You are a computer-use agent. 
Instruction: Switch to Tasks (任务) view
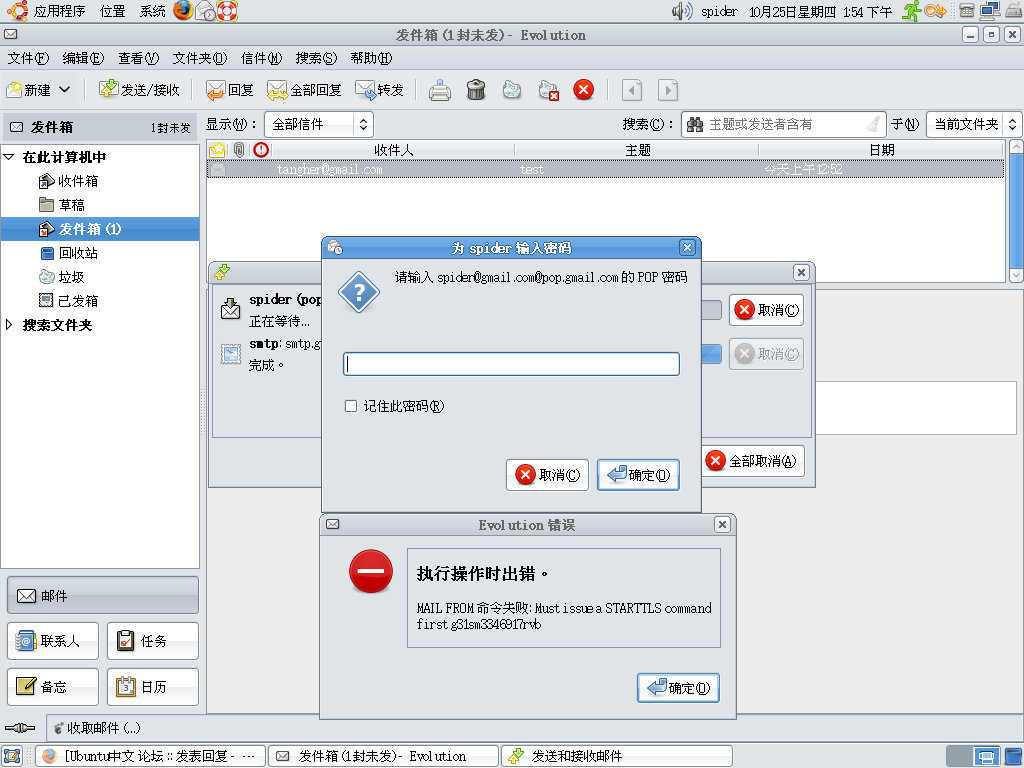pos(153,641)
